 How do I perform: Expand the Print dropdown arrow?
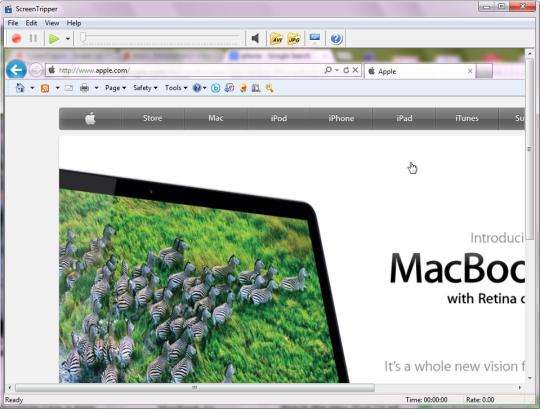[96, 88]
